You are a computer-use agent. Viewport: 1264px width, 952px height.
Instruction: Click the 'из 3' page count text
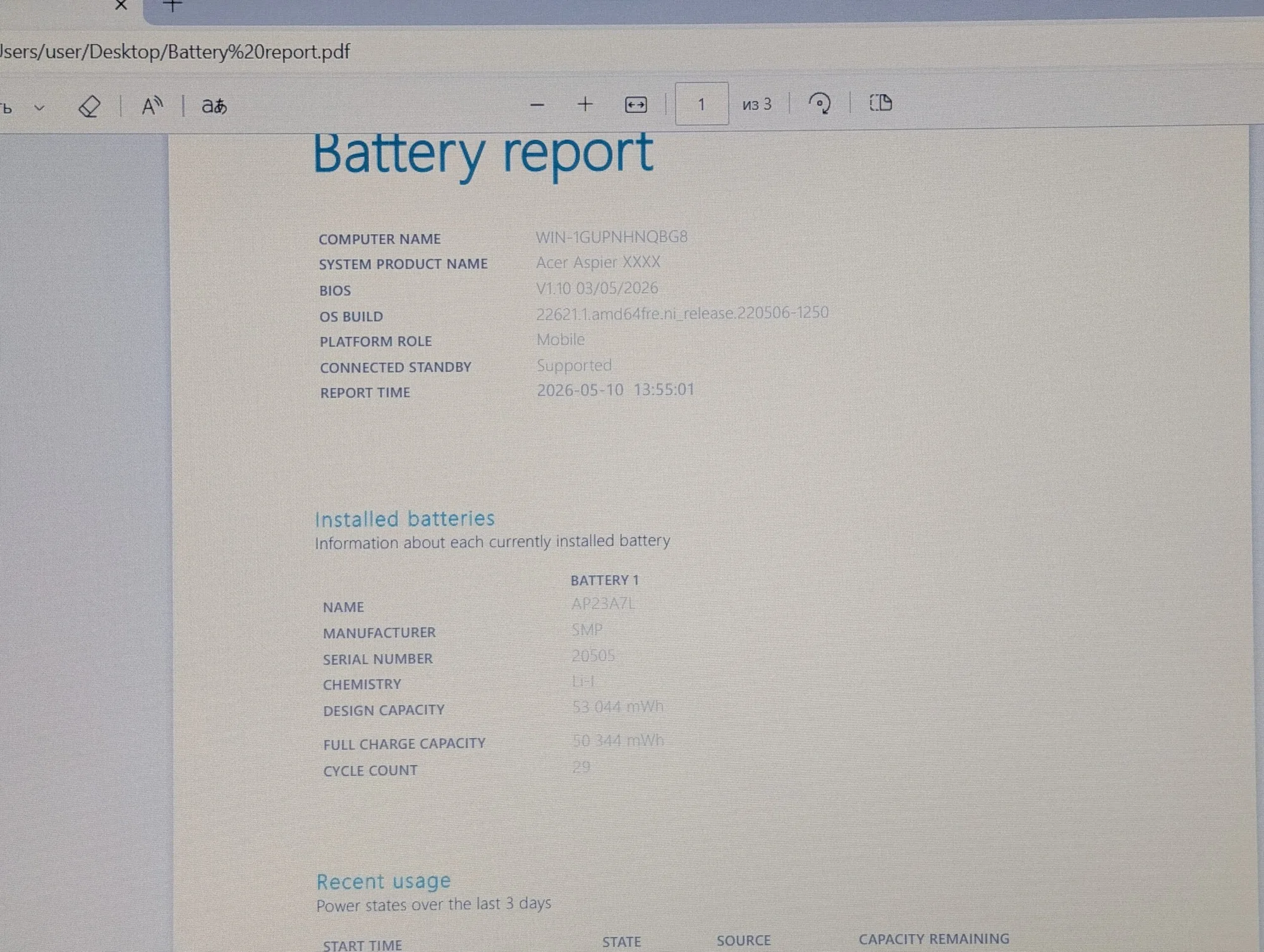(757, 104)
